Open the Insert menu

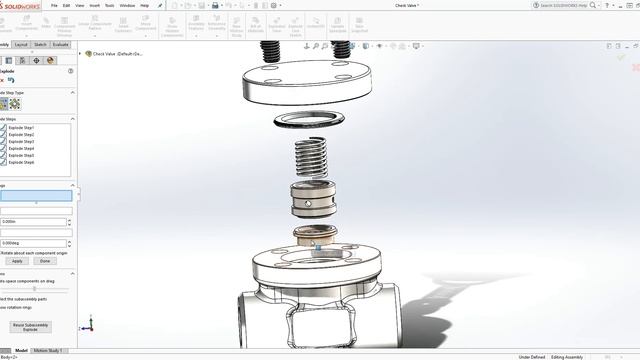[94, 6]
